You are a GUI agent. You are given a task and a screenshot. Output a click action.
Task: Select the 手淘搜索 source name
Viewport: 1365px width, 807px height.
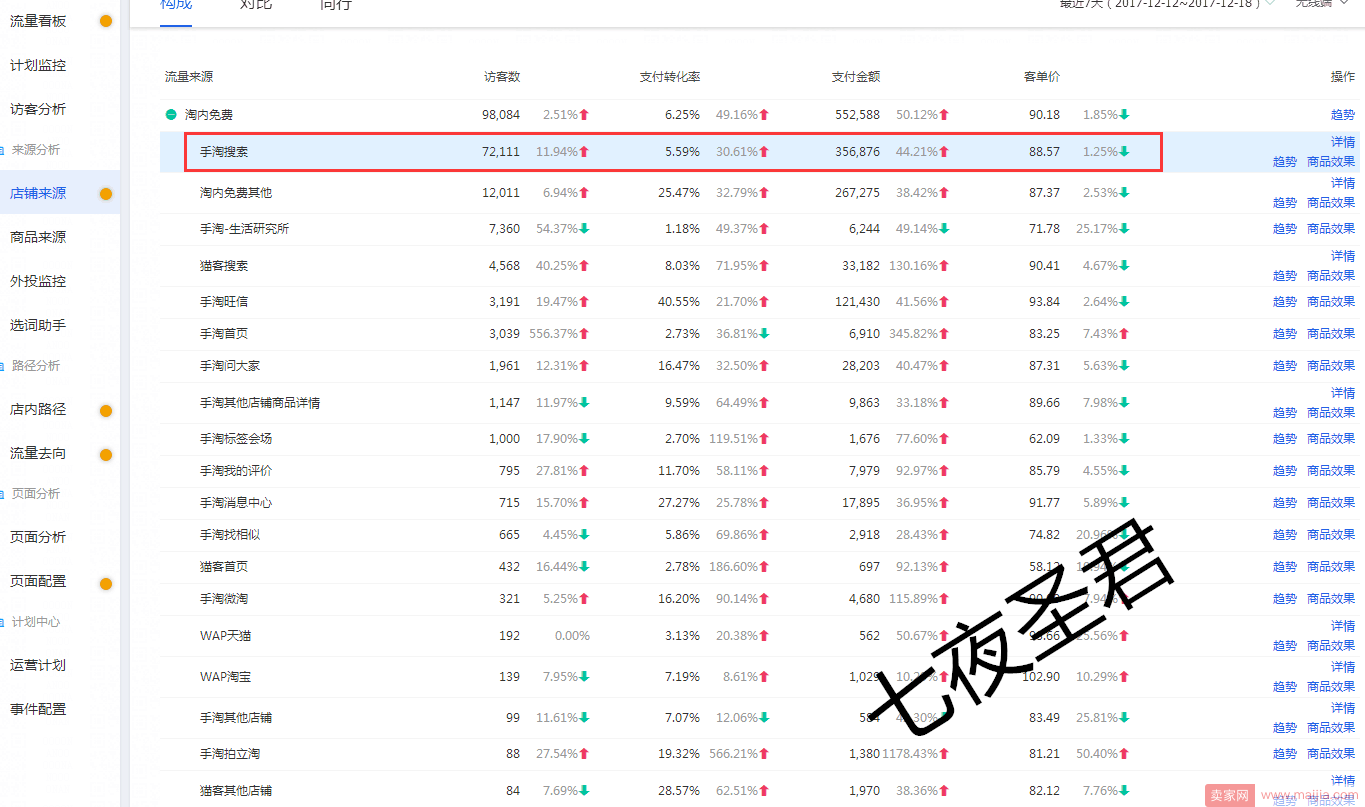coord(224,152)
